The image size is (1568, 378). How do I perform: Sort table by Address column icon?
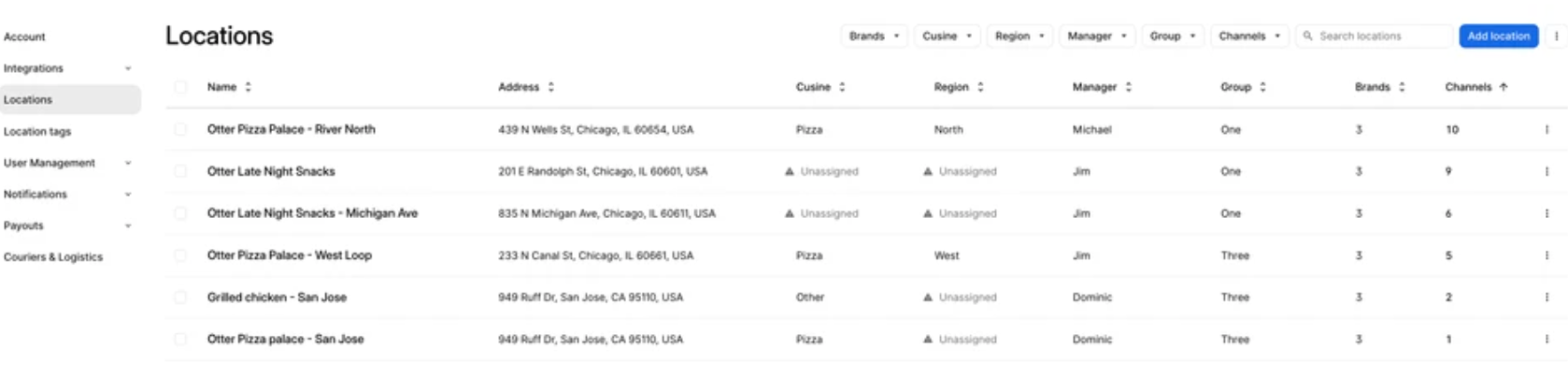[551, 87]
